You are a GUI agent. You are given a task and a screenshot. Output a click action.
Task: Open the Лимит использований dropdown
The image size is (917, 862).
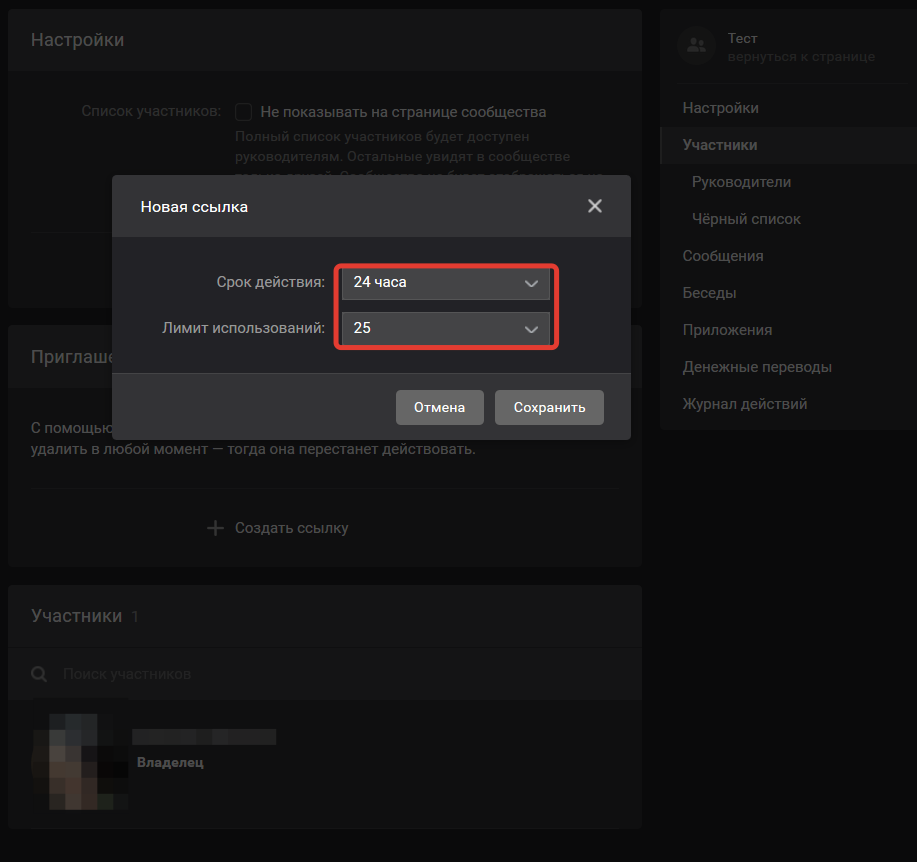[445, 328]
